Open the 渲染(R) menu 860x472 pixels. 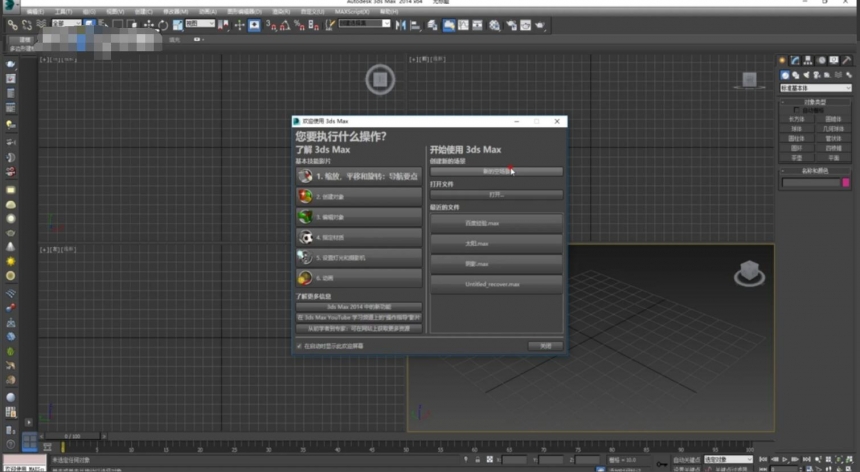281,12
